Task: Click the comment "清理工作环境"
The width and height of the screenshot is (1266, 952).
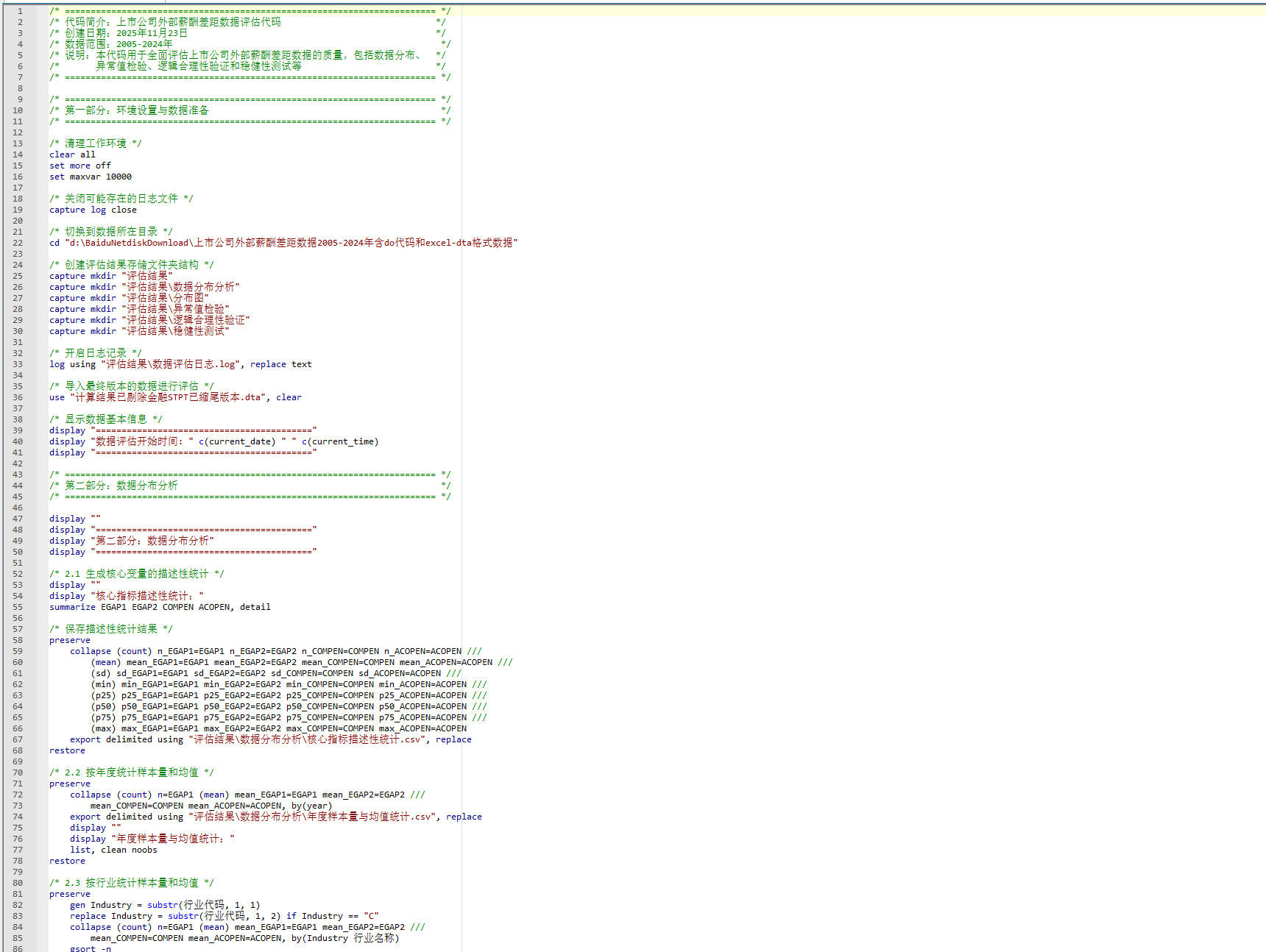Action: coord(96,143)
